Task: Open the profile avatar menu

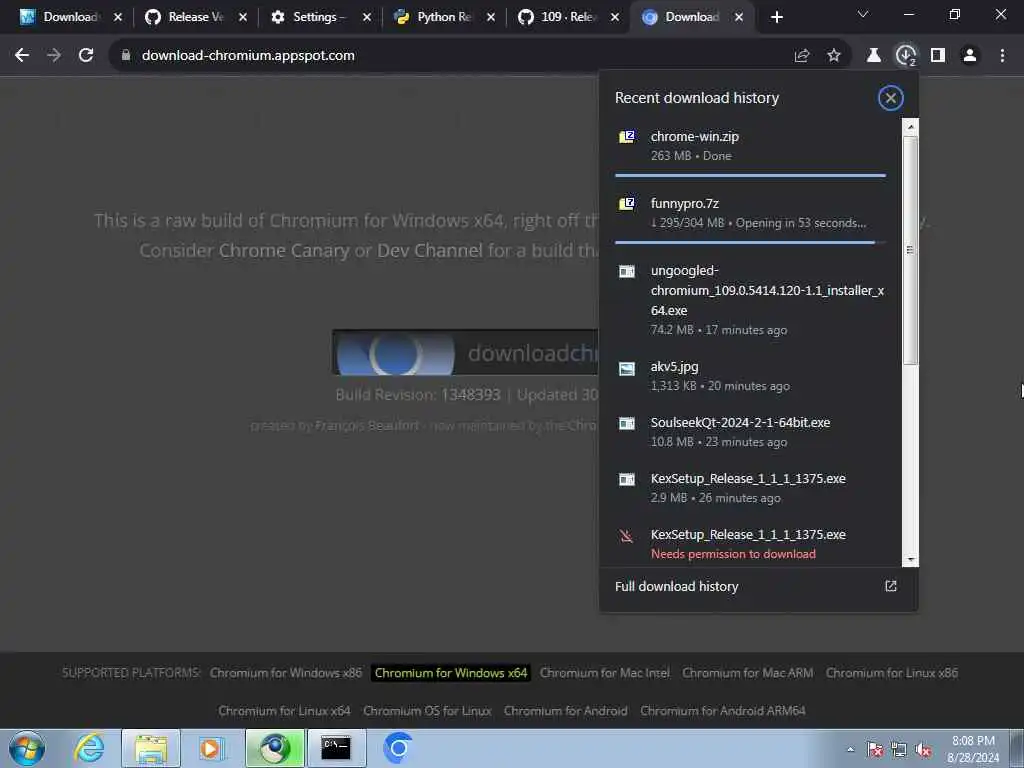Action: [970, 56]
